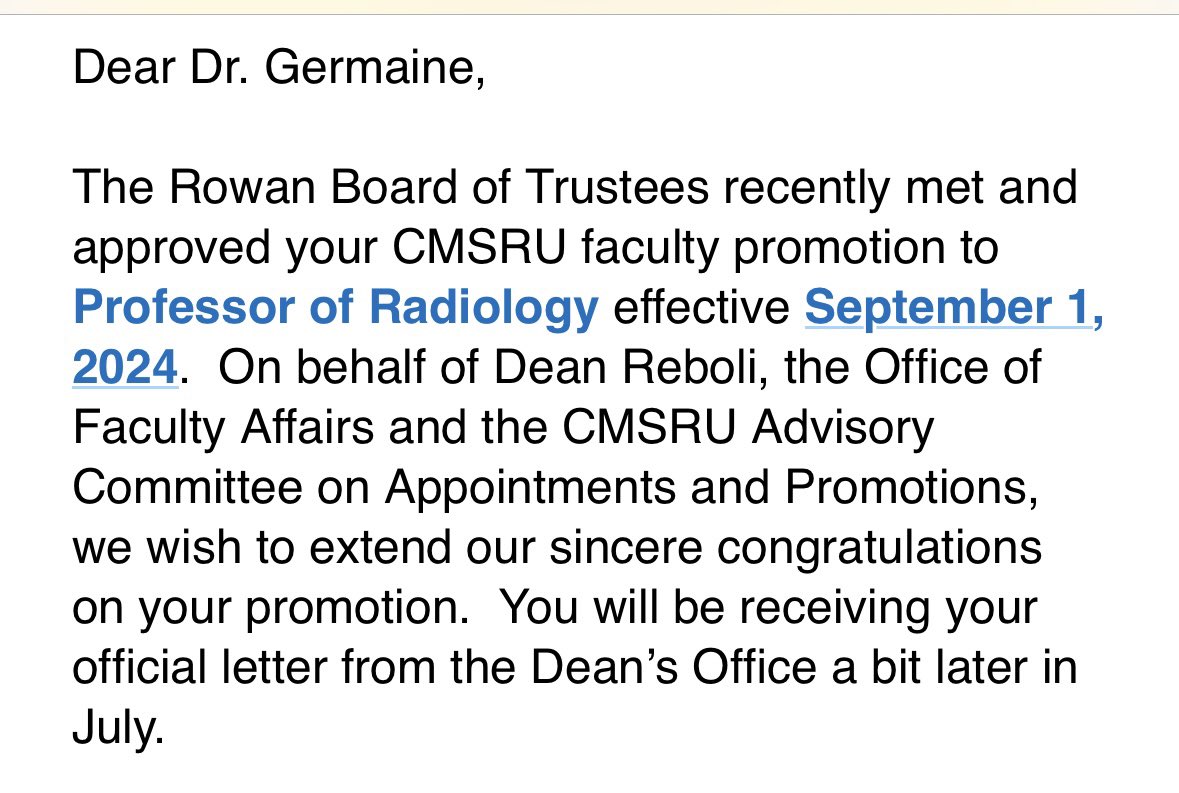Click the final word July
The height and width of the screenshot is (793, 1179).
(118, 729)
